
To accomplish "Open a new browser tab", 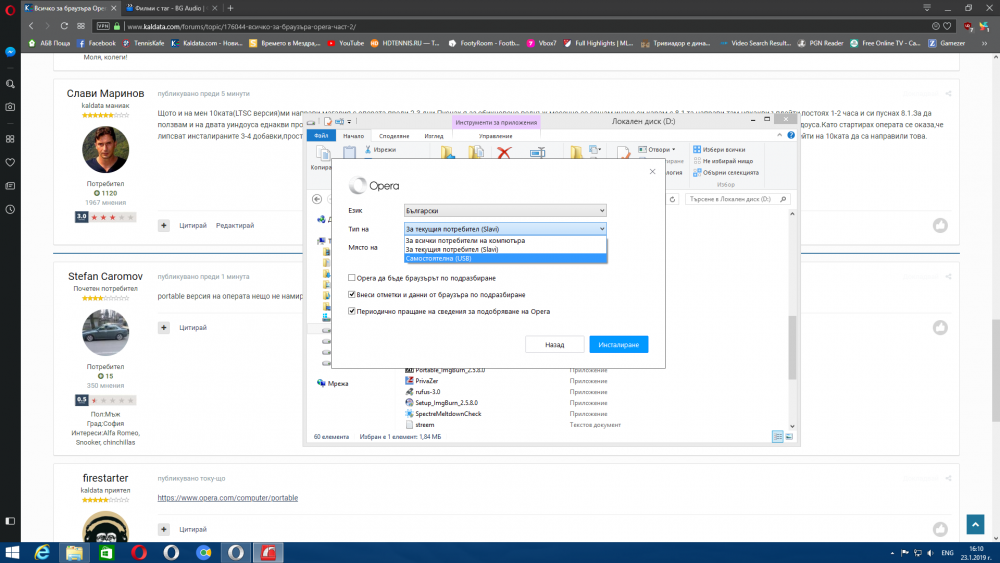I will coord(230,8).
